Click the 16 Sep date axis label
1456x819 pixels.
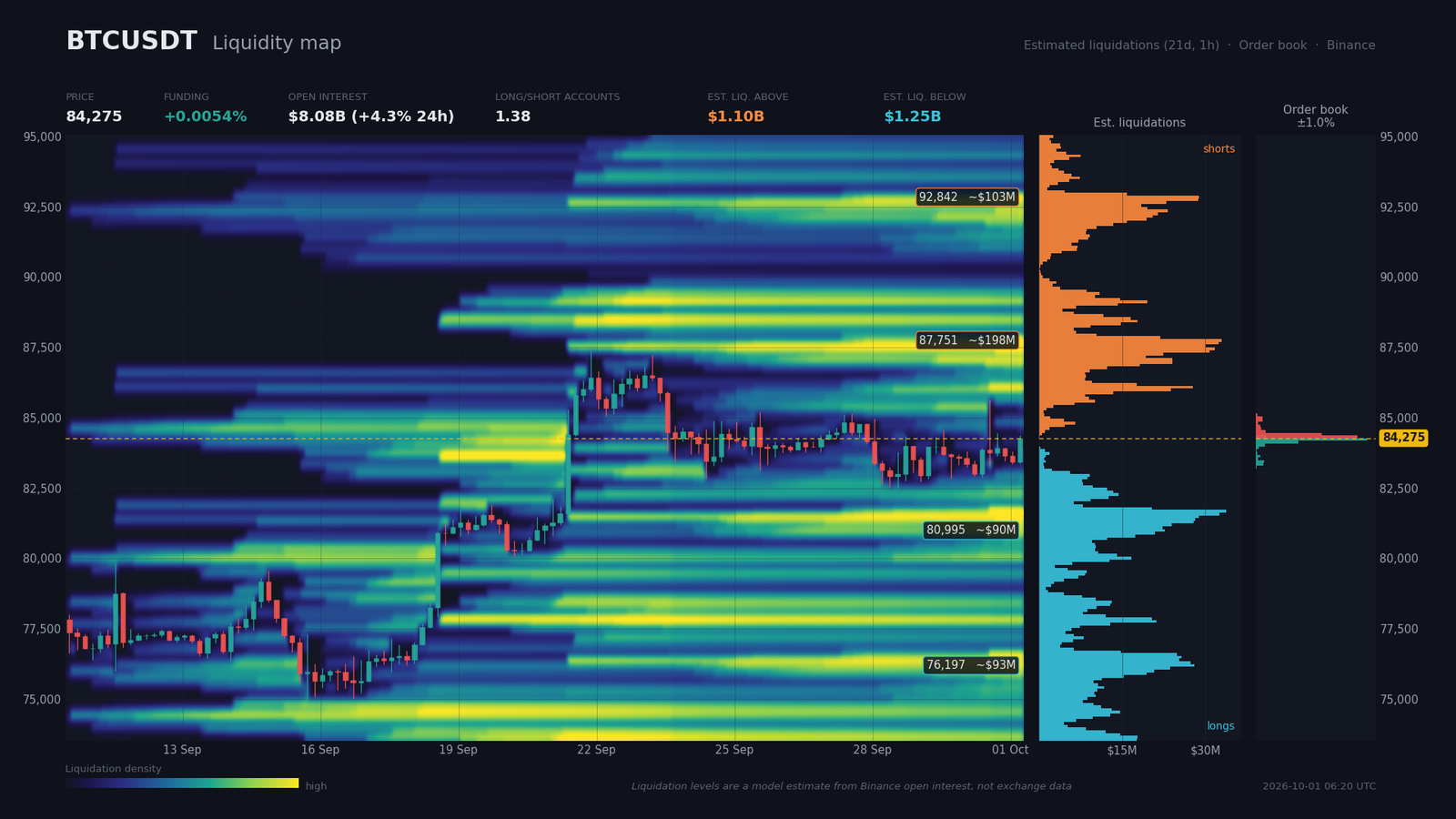click(x=320, y=750)
